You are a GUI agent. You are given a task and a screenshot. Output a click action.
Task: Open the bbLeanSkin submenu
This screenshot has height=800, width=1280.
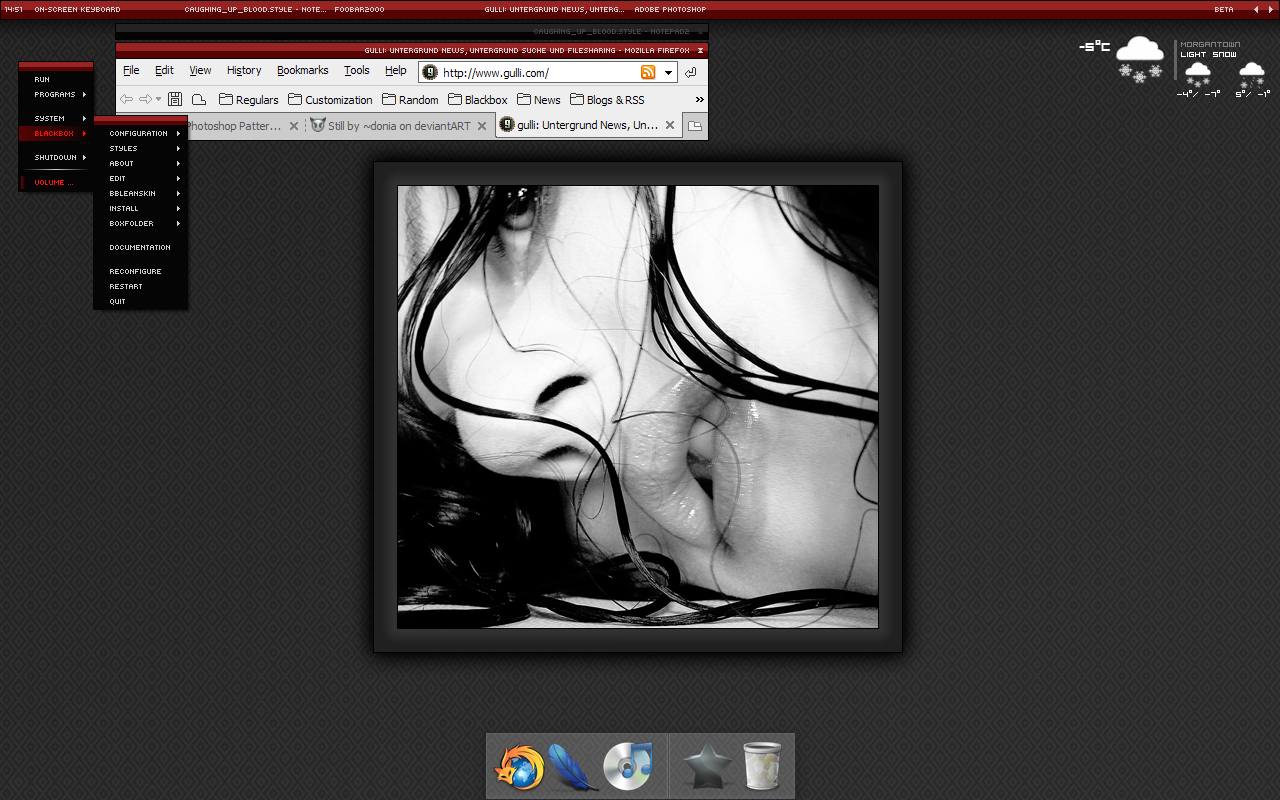[140, 193]
